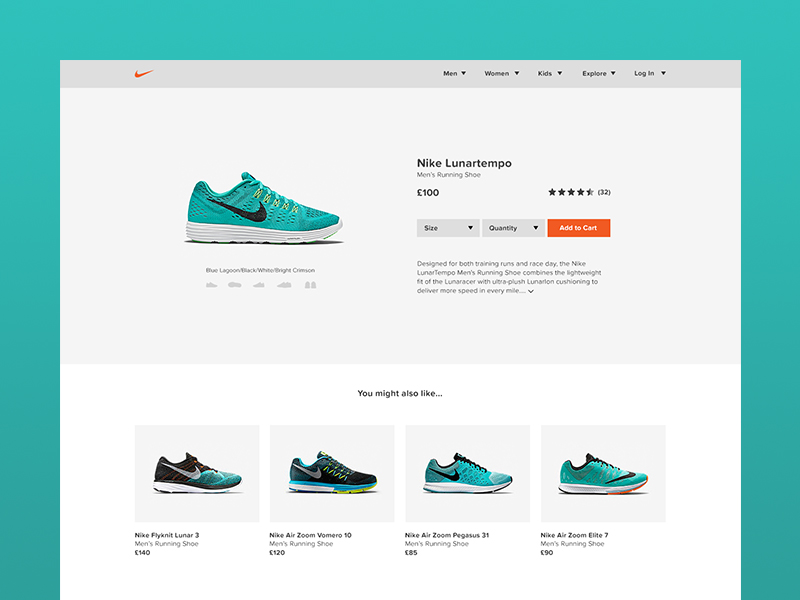The width and height of the screenshot is (800, 600).
Task: Select the Nike Air Zoom Elite 7 thumbnail
Action: pyautogui.click(x=603, y=473)
